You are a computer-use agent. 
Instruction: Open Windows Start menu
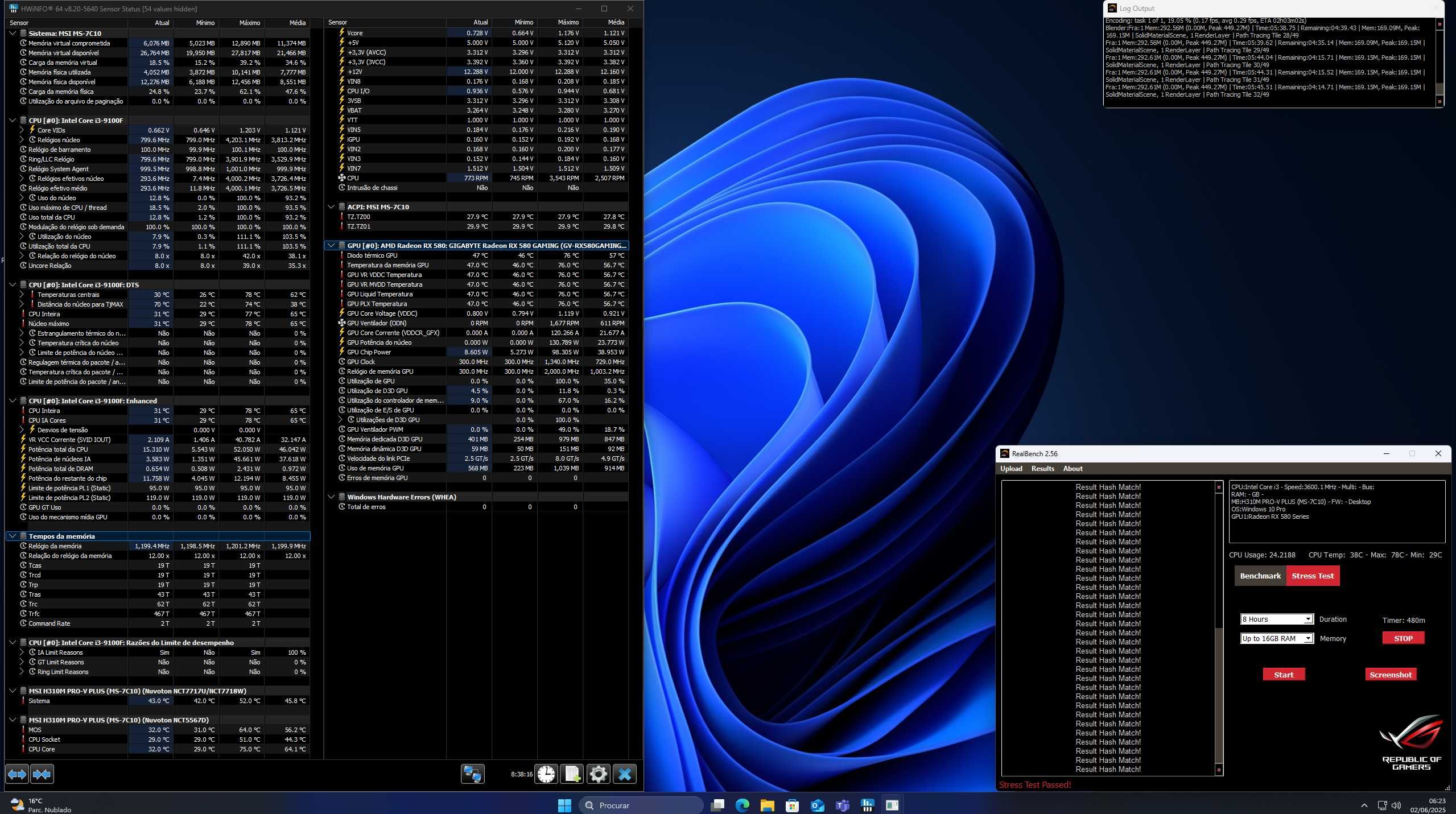pyautogui.click(x=564, y=805)
